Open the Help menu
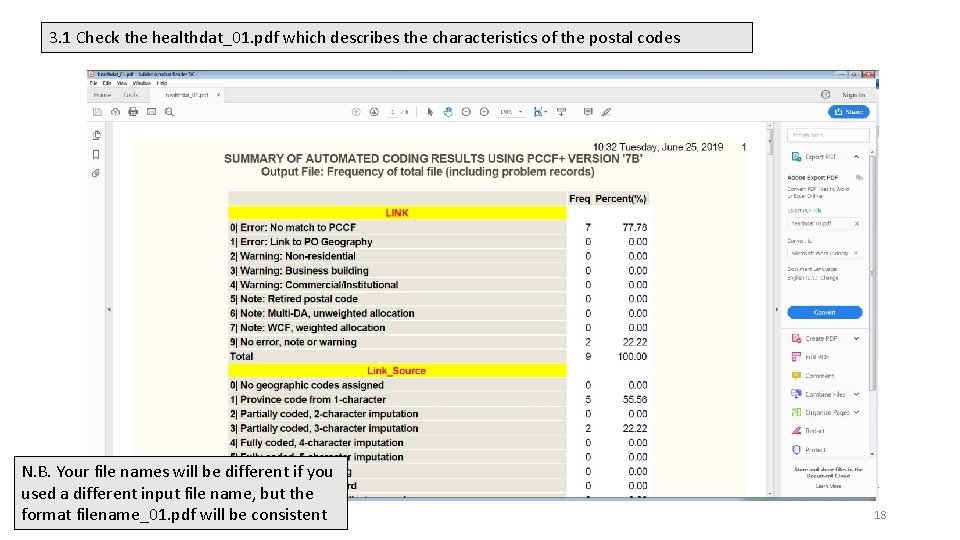Screen dimensions: 960x540 click(162, 83)
